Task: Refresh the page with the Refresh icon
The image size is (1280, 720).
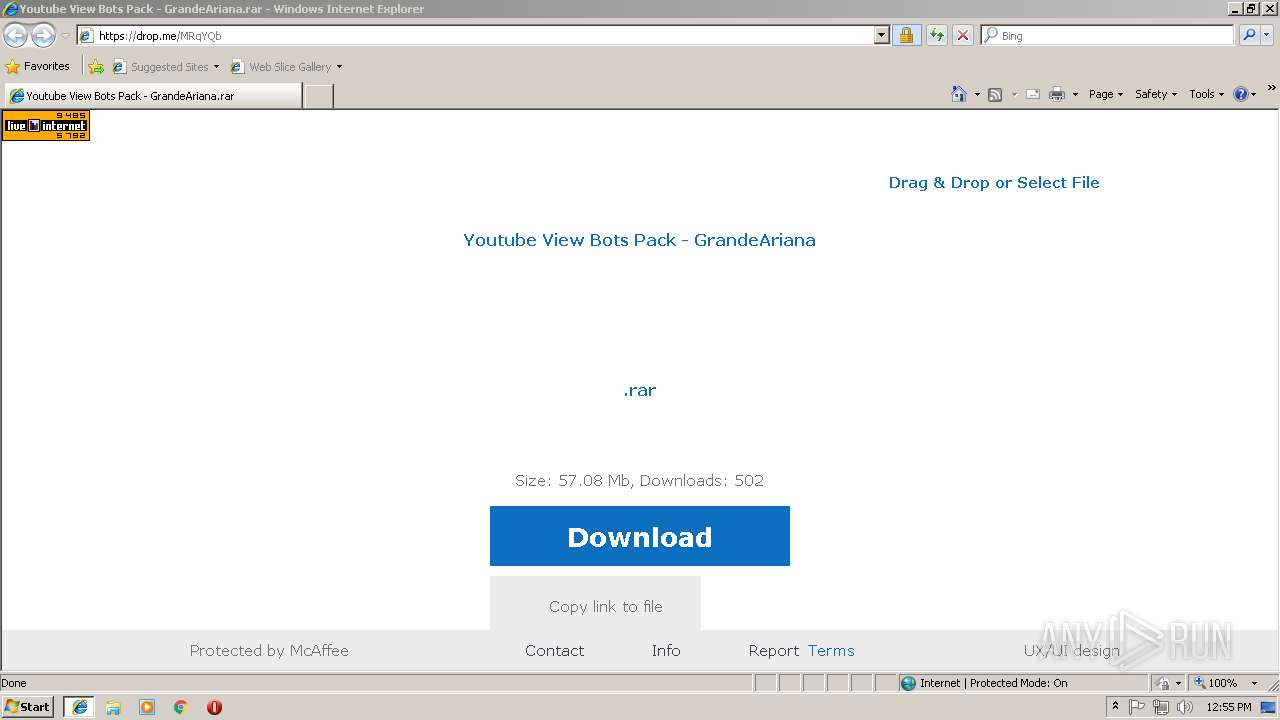Action: point(936,36)
